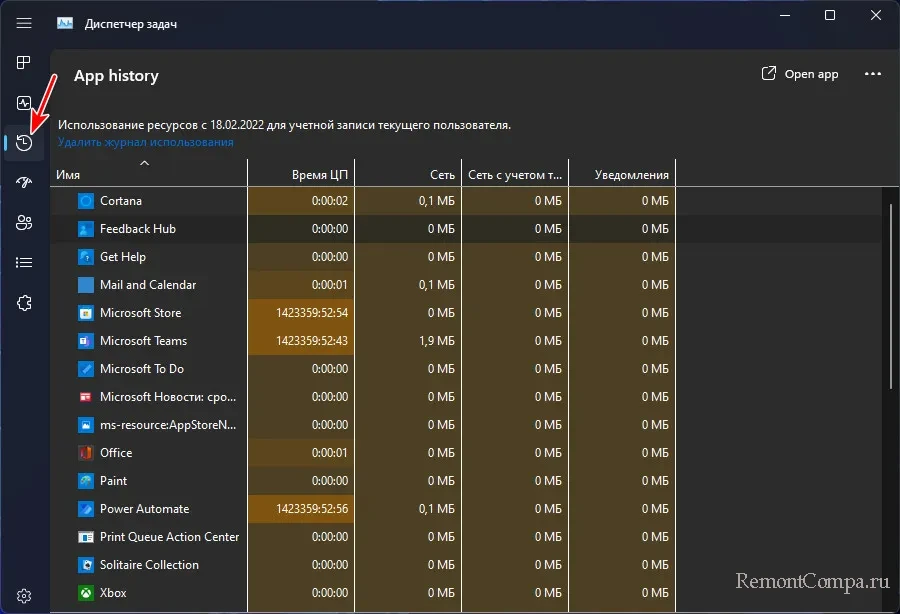Open the Services sidebar icon
Image resolution: width=900 pixels, height=614 pixels.
pos(24,303)
